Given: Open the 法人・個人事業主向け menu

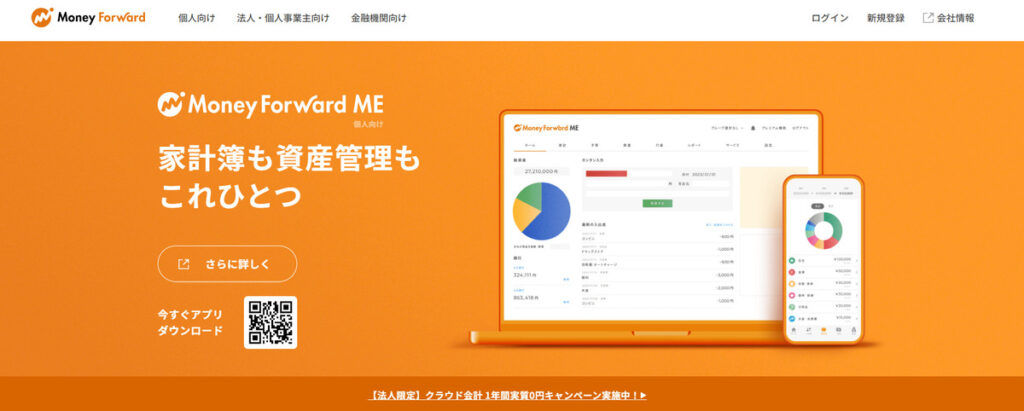Looking at the screenshot, I should click(x=283, y=18).
